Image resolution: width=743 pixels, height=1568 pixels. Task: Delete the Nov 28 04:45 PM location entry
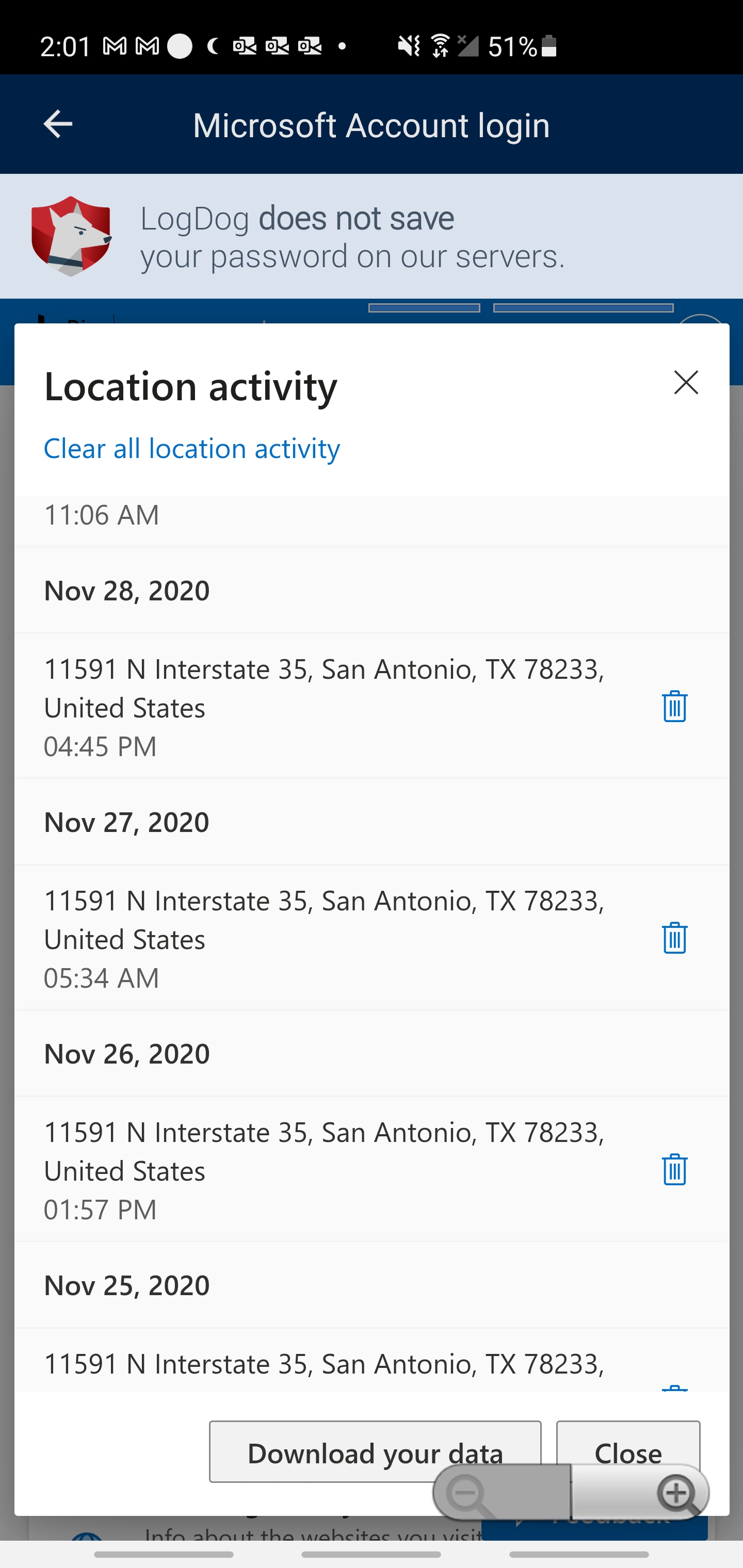click(x=674, y=706)
